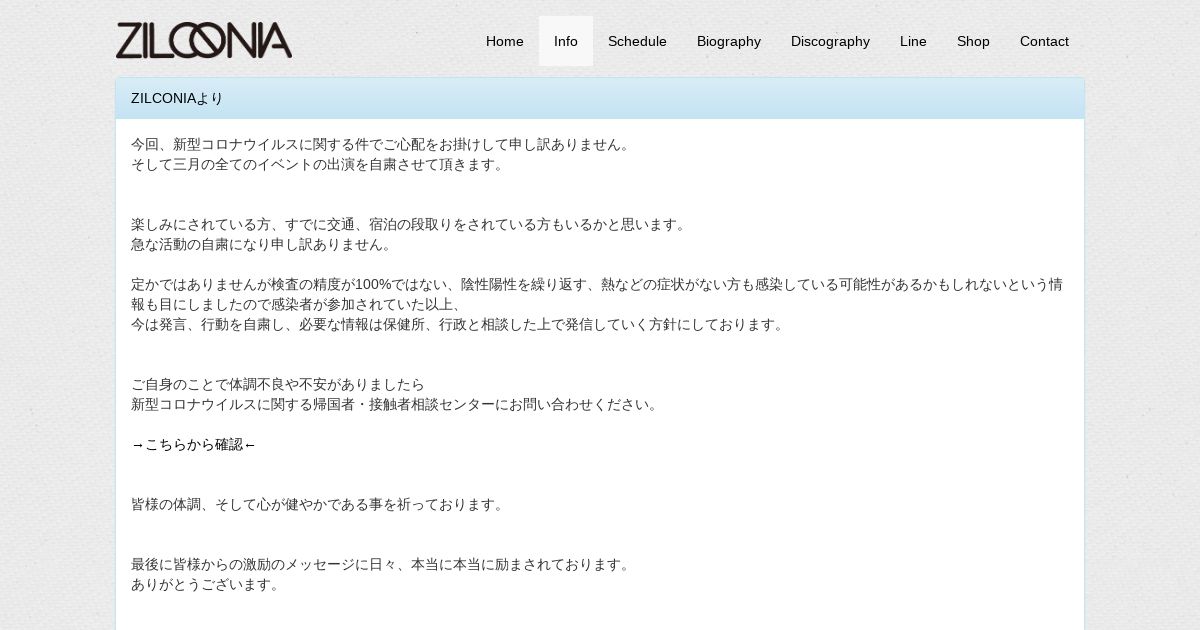This screenshot has height=630, width=1200.
Task: Click the line beginning 今は発言、行動を自粛し
Action: pyautogui.click(x=460, y=324)
